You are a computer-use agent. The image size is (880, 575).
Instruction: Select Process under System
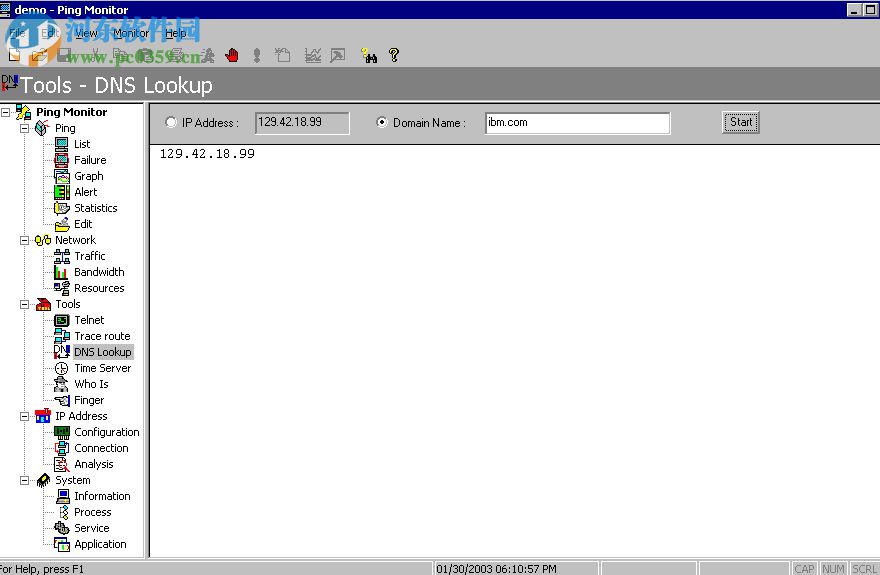point(93,512)
